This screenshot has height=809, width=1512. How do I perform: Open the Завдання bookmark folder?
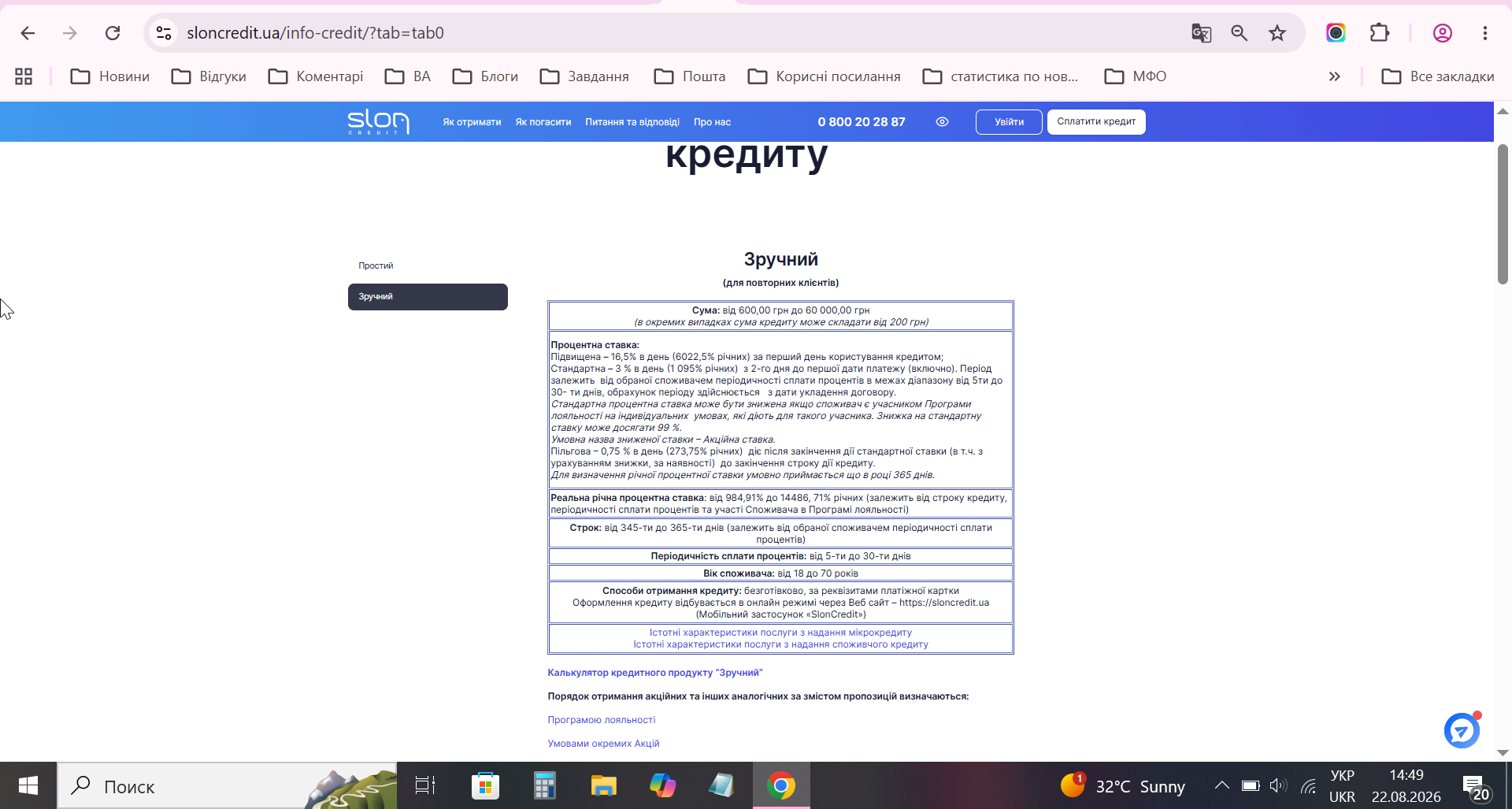(x=584, y=76)
